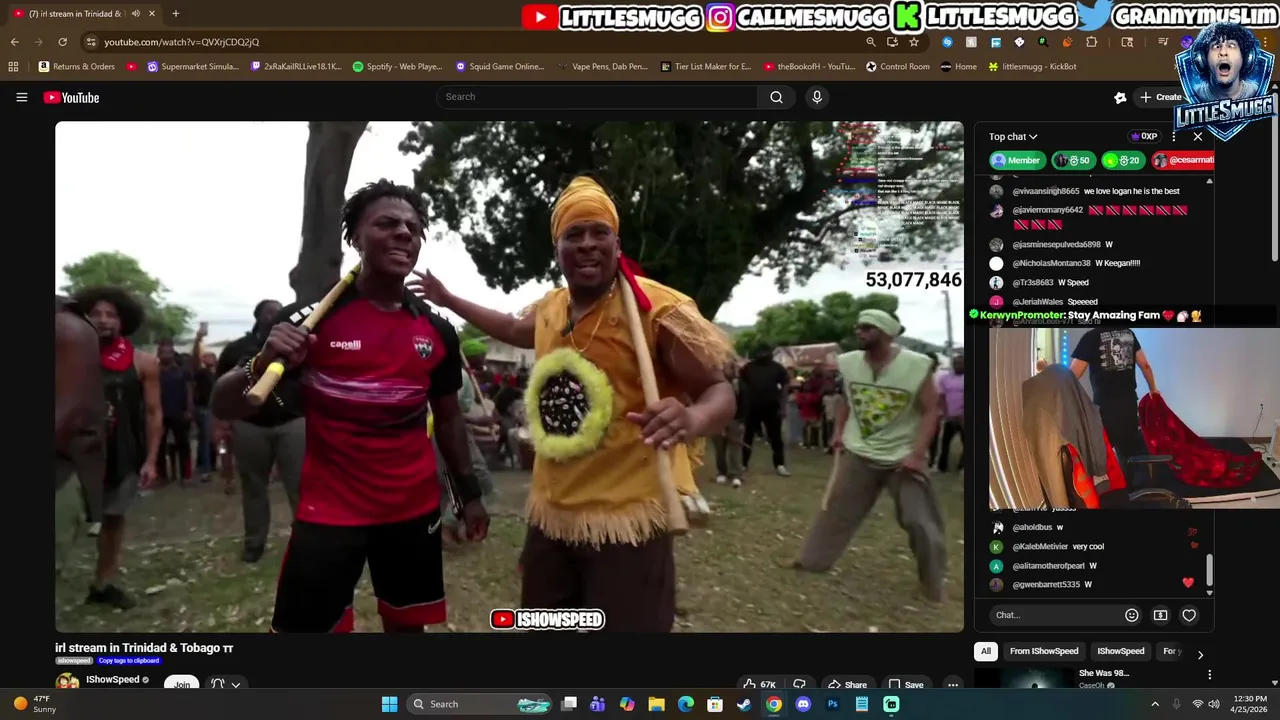
Task: Open the @cesarmati red Super Chat chip
Action: coord(1183,160)
